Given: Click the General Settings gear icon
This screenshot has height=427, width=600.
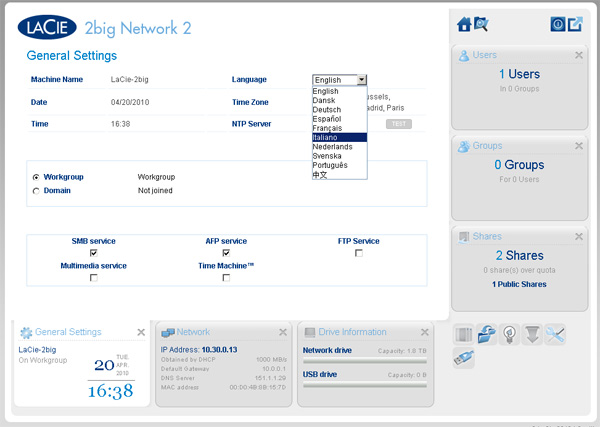Looking at the screenshot, I should 26,332.
